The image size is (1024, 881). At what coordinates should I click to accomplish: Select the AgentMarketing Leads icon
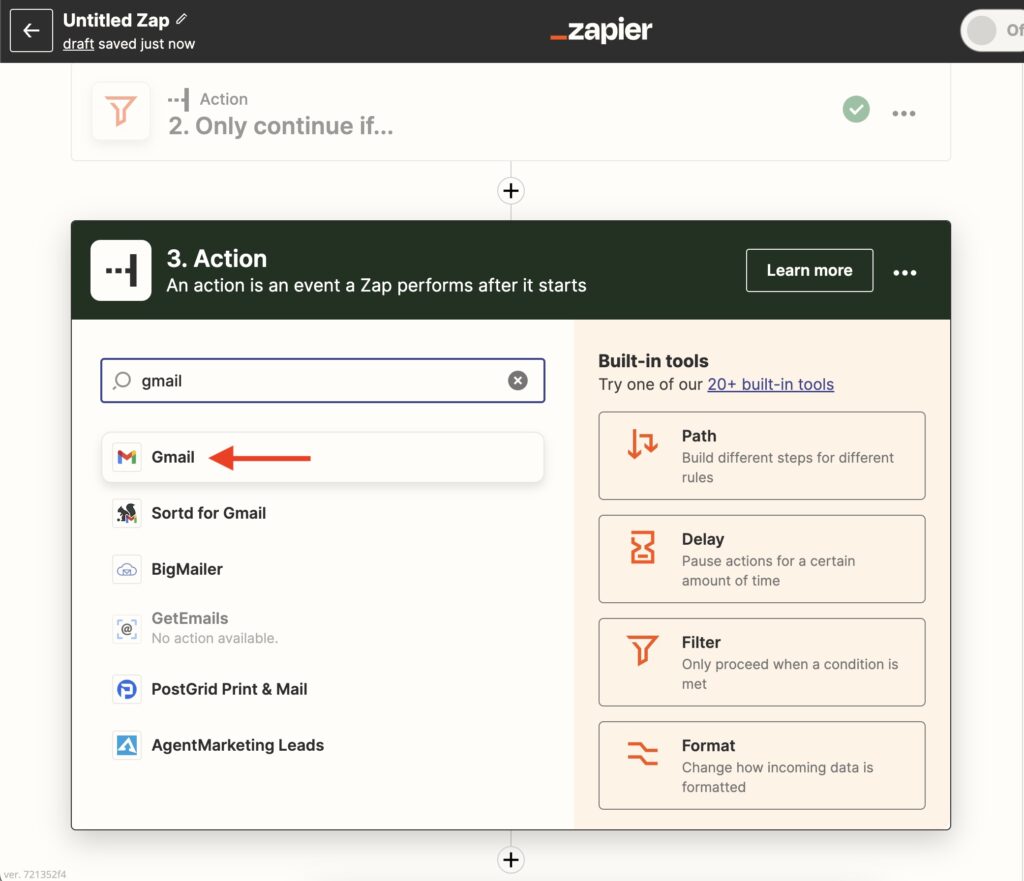click(127, 745)
